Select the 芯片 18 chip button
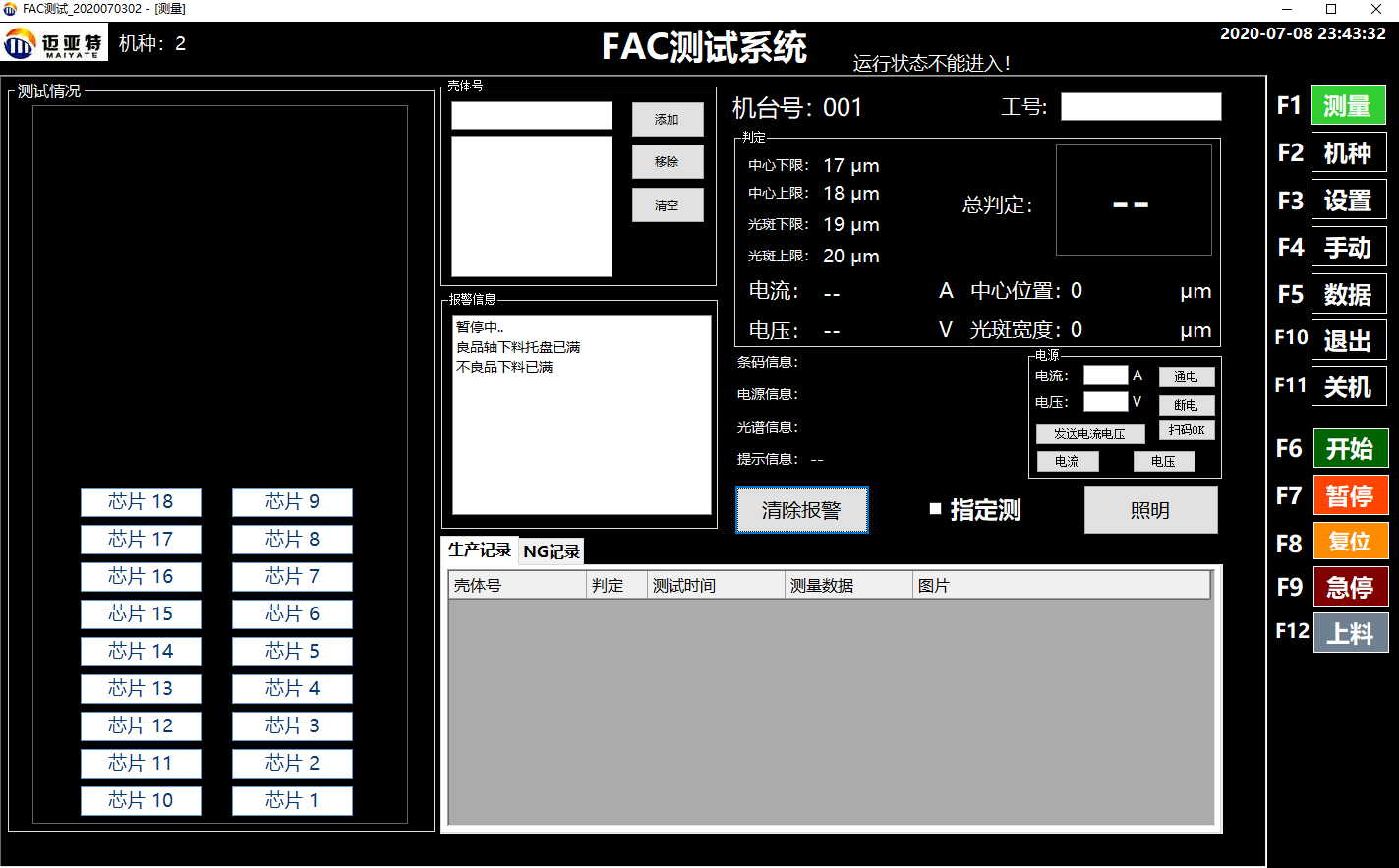 pyautogui.click(x=141, y=501)
